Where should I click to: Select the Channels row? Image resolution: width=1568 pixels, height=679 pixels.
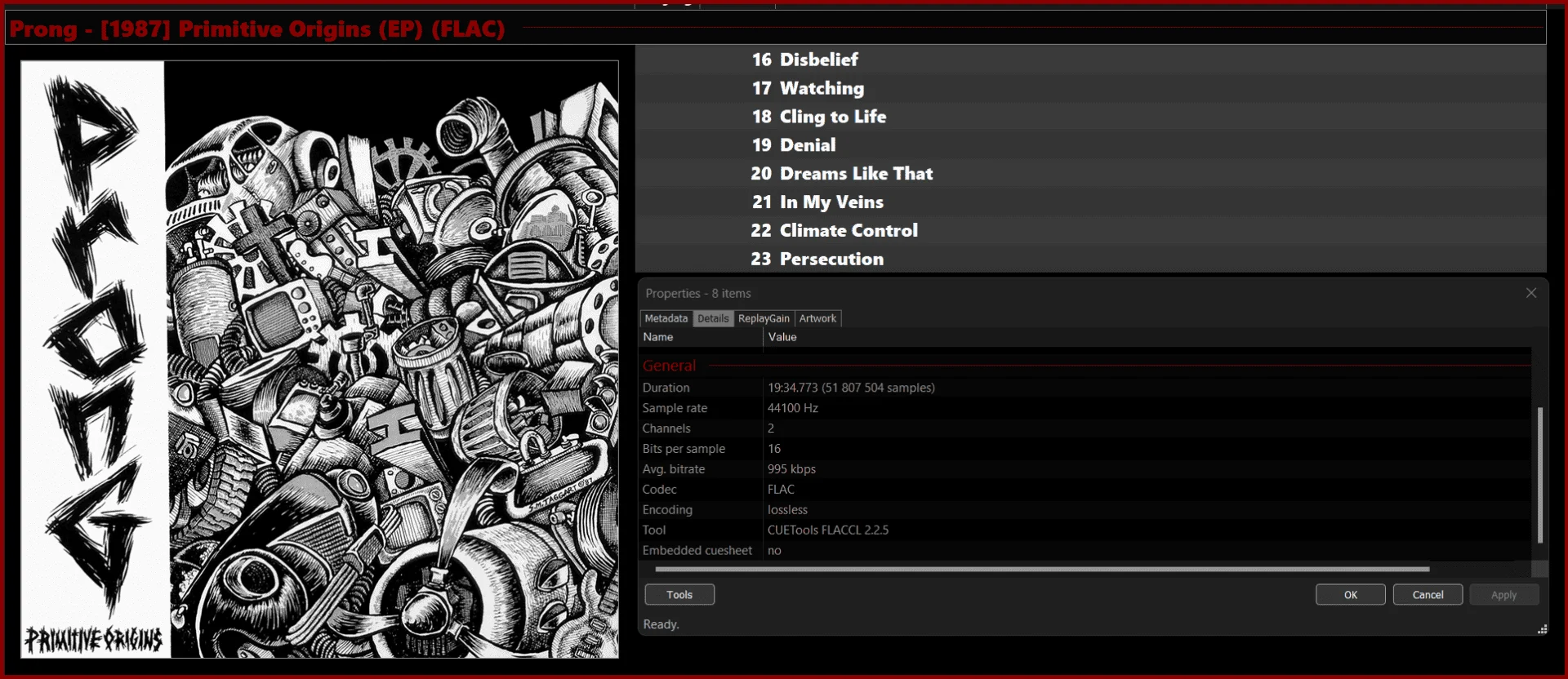[1085, 428]
